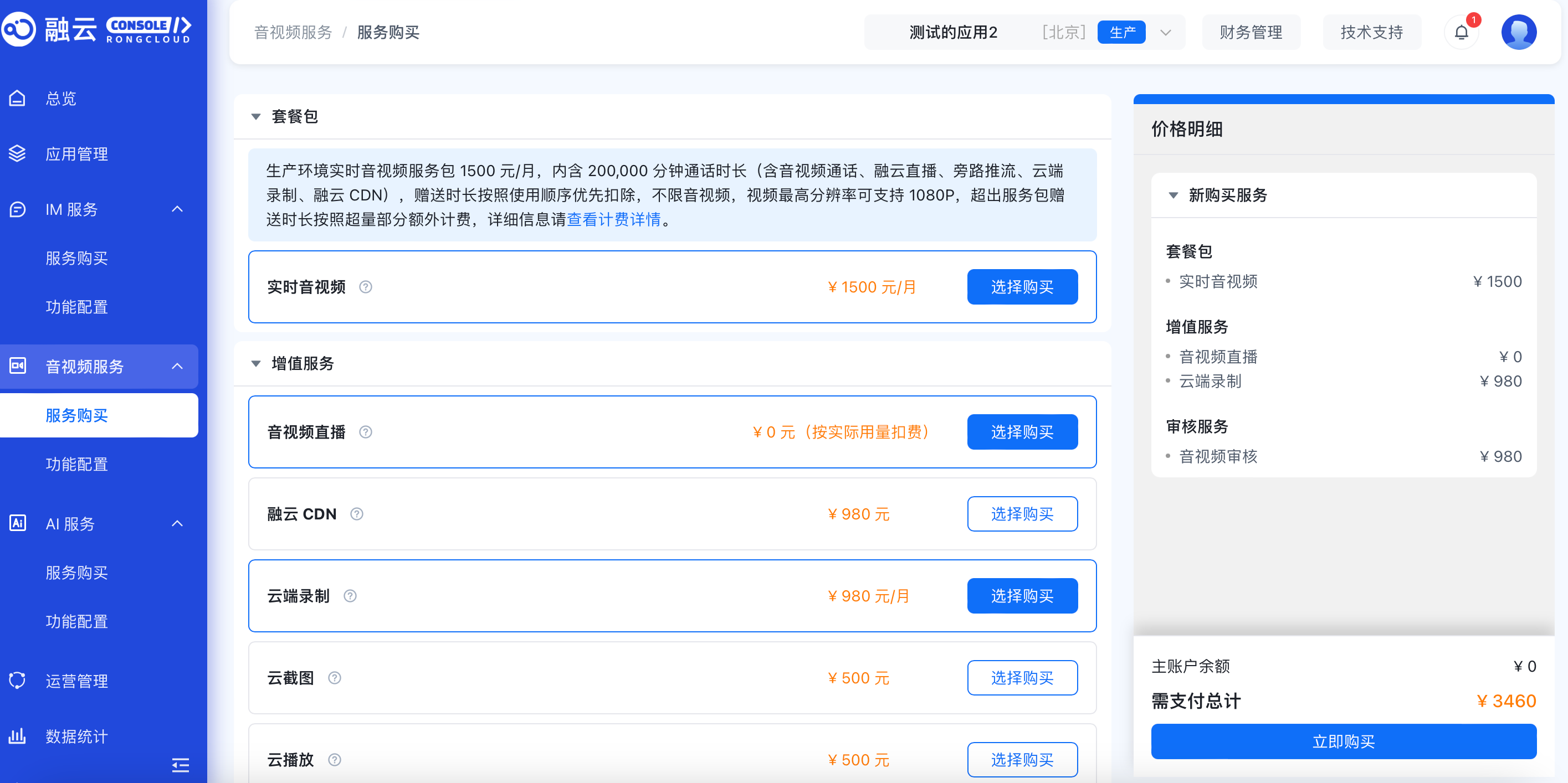
Task: Click the help icon beside 融云 CDN
Action: tap(357, 514)
